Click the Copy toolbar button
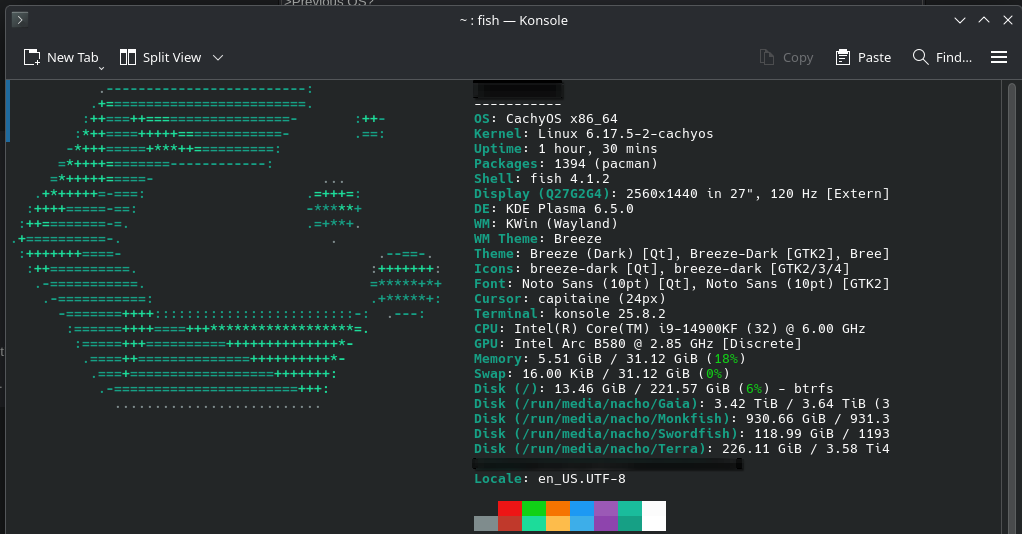 coord(786,57)
